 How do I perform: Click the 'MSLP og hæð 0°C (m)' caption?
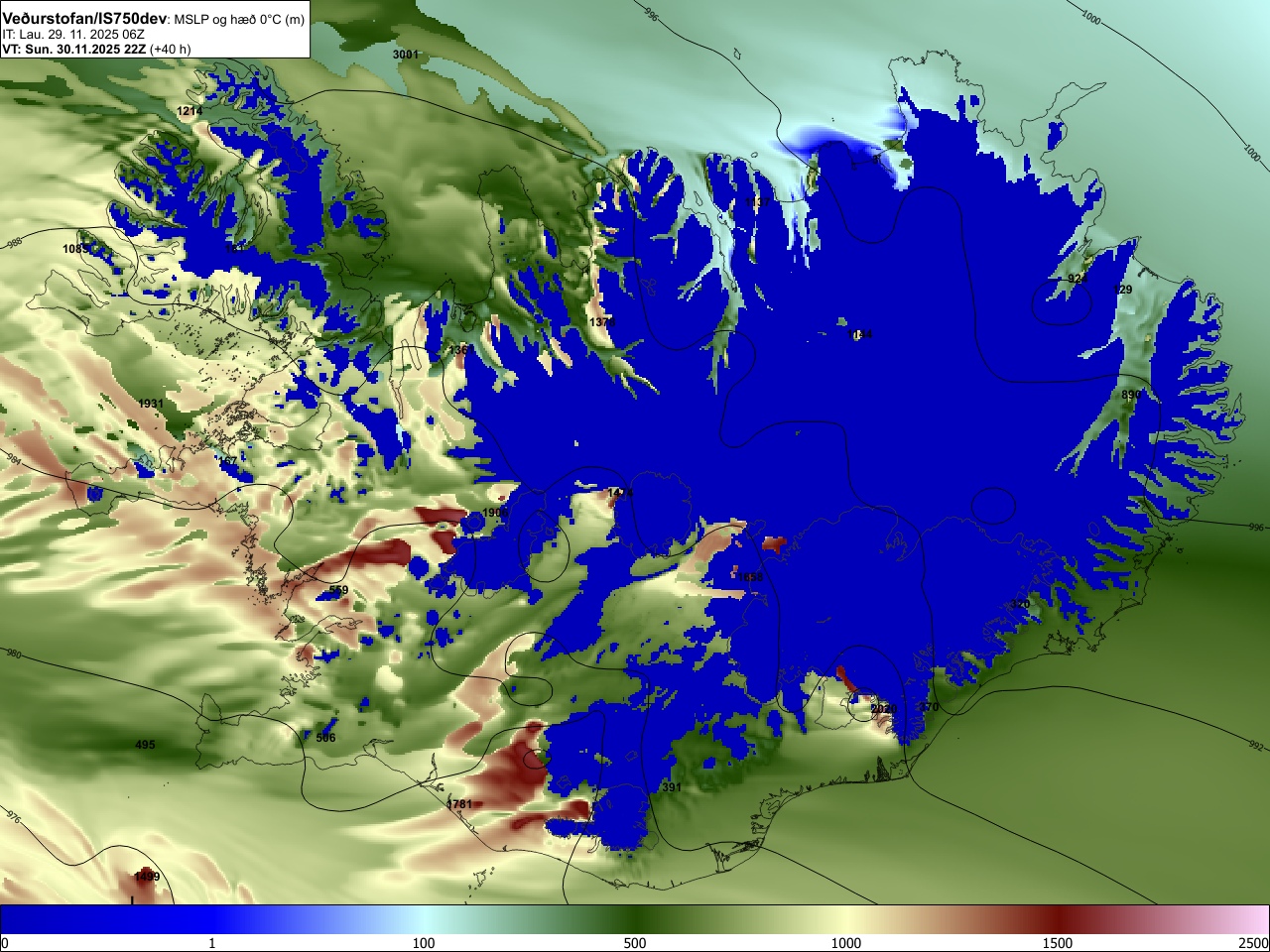click(x=239, y=20)
